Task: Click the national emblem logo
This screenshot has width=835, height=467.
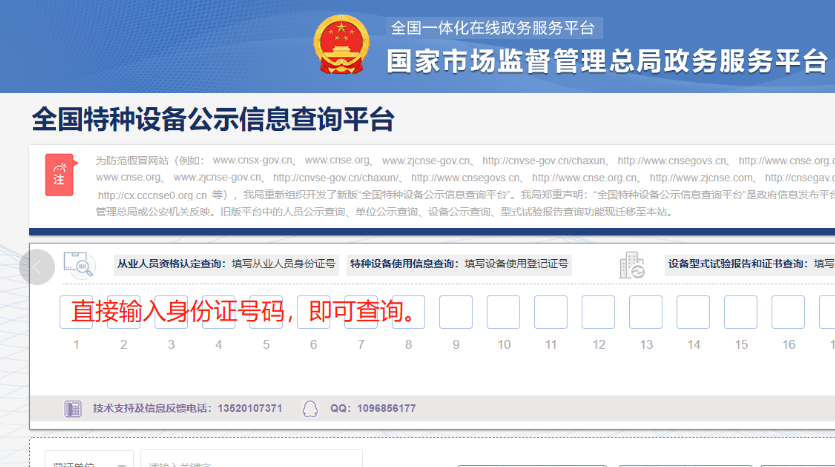Action: pos(341,46)
